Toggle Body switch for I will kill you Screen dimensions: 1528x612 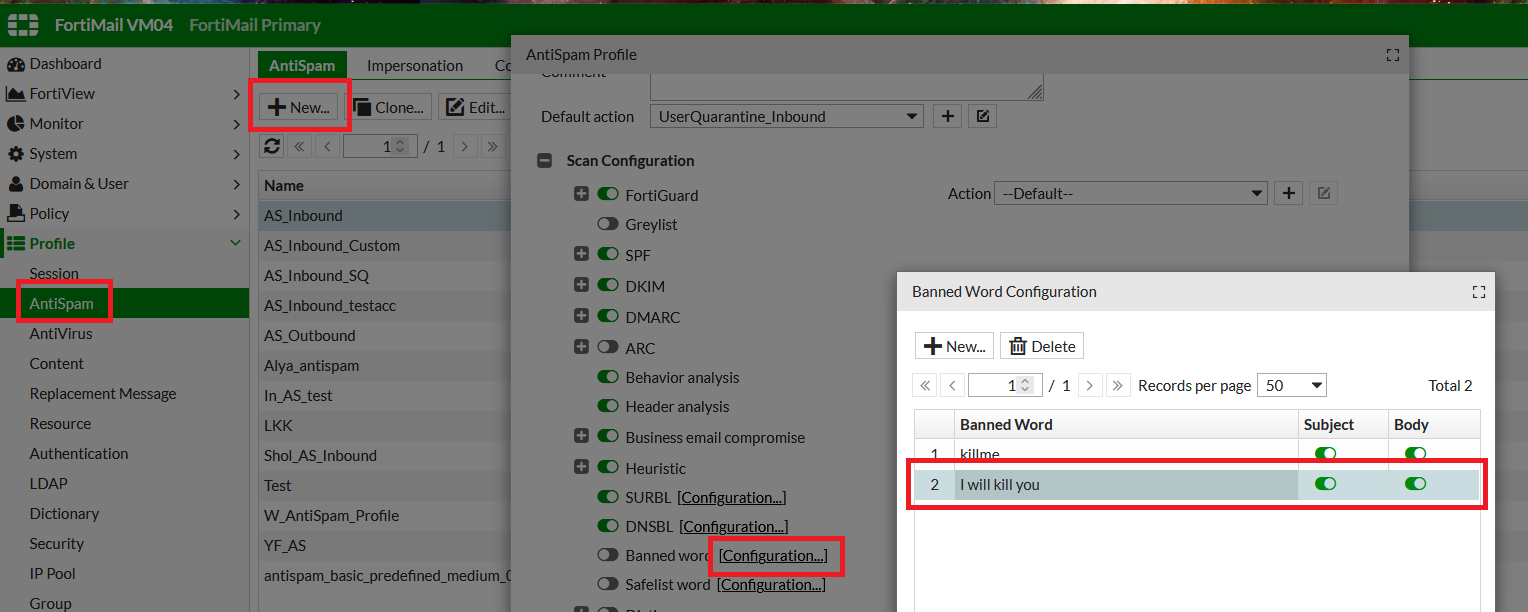point(1415,484)
